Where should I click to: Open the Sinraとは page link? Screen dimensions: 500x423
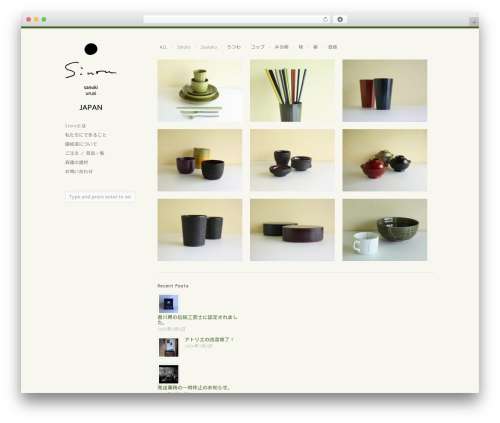[x=75, y=126]
